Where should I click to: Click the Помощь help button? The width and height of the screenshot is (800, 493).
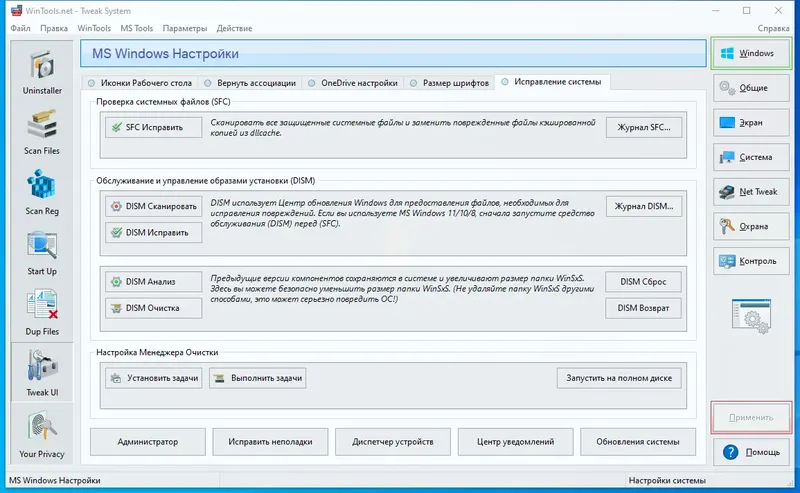pos(751,452)
